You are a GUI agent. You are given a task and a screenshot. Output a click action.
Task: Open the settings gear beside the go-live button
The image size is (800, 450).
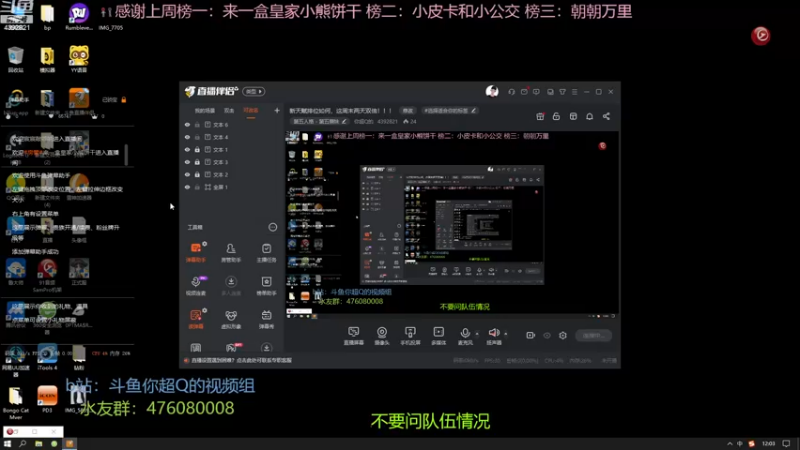point(563,335)
